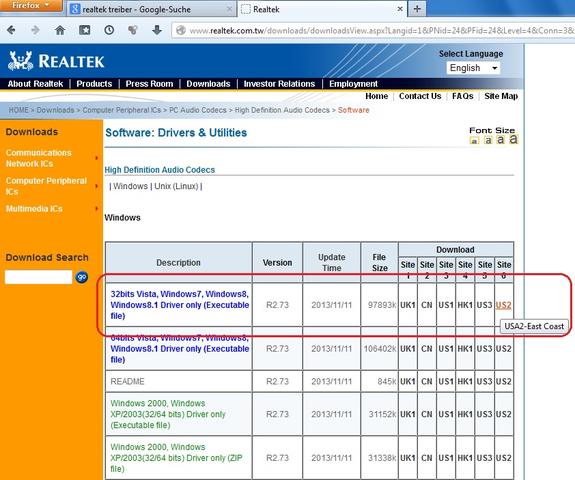Select the third font size icon

501,139
